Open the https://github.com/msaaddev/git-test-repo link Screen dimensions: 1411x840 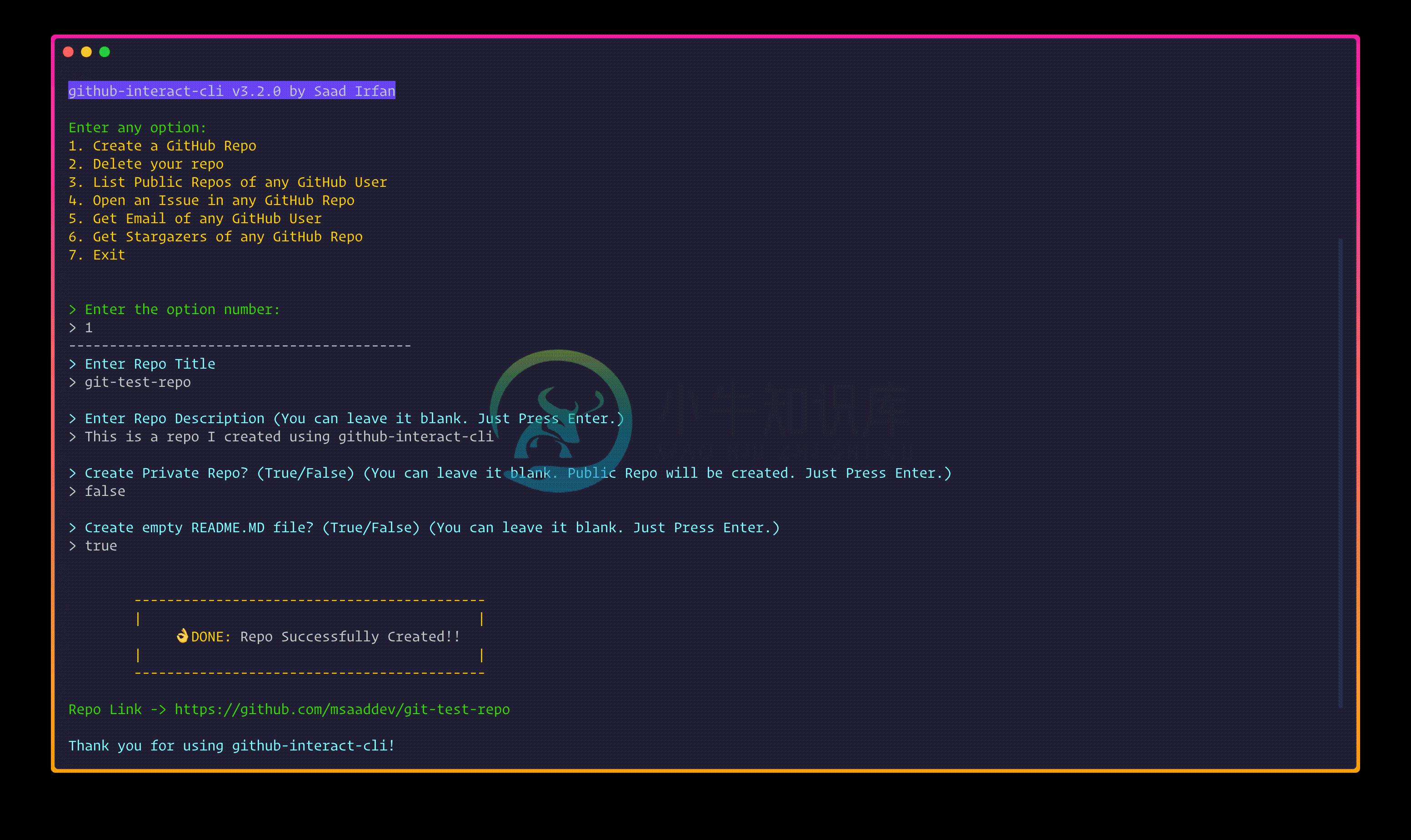(x=342, y=709)
